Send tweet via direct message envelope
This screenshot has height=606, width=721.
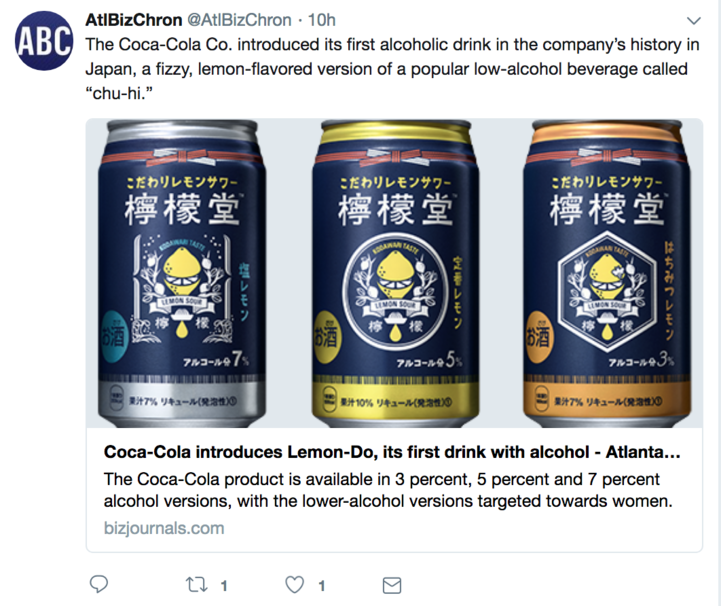[x=392, y=585]
